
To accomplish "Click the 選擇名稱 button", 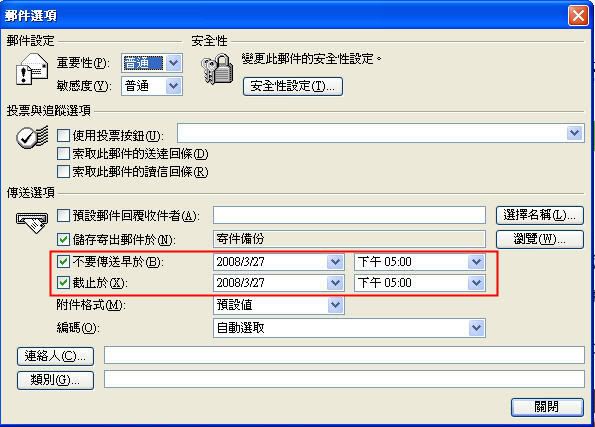I will tap(540, 216).
